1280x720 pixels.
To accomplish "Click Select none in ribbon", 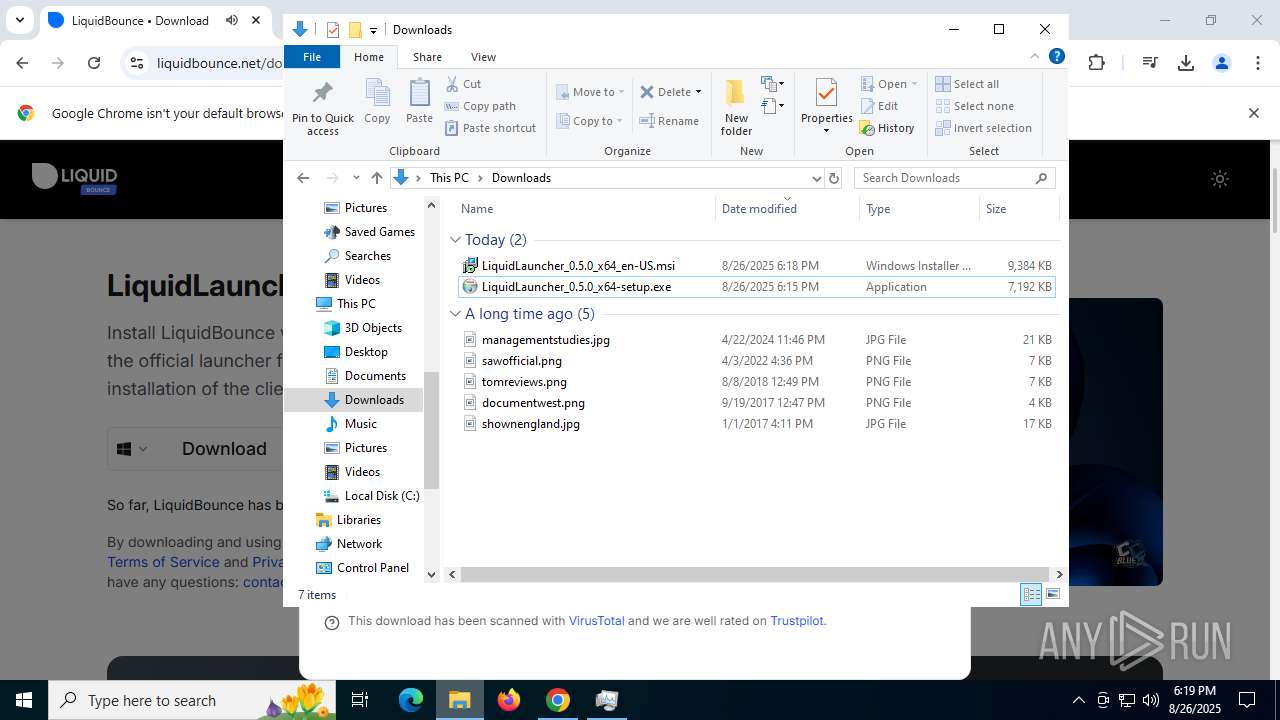I will [974, 106].
